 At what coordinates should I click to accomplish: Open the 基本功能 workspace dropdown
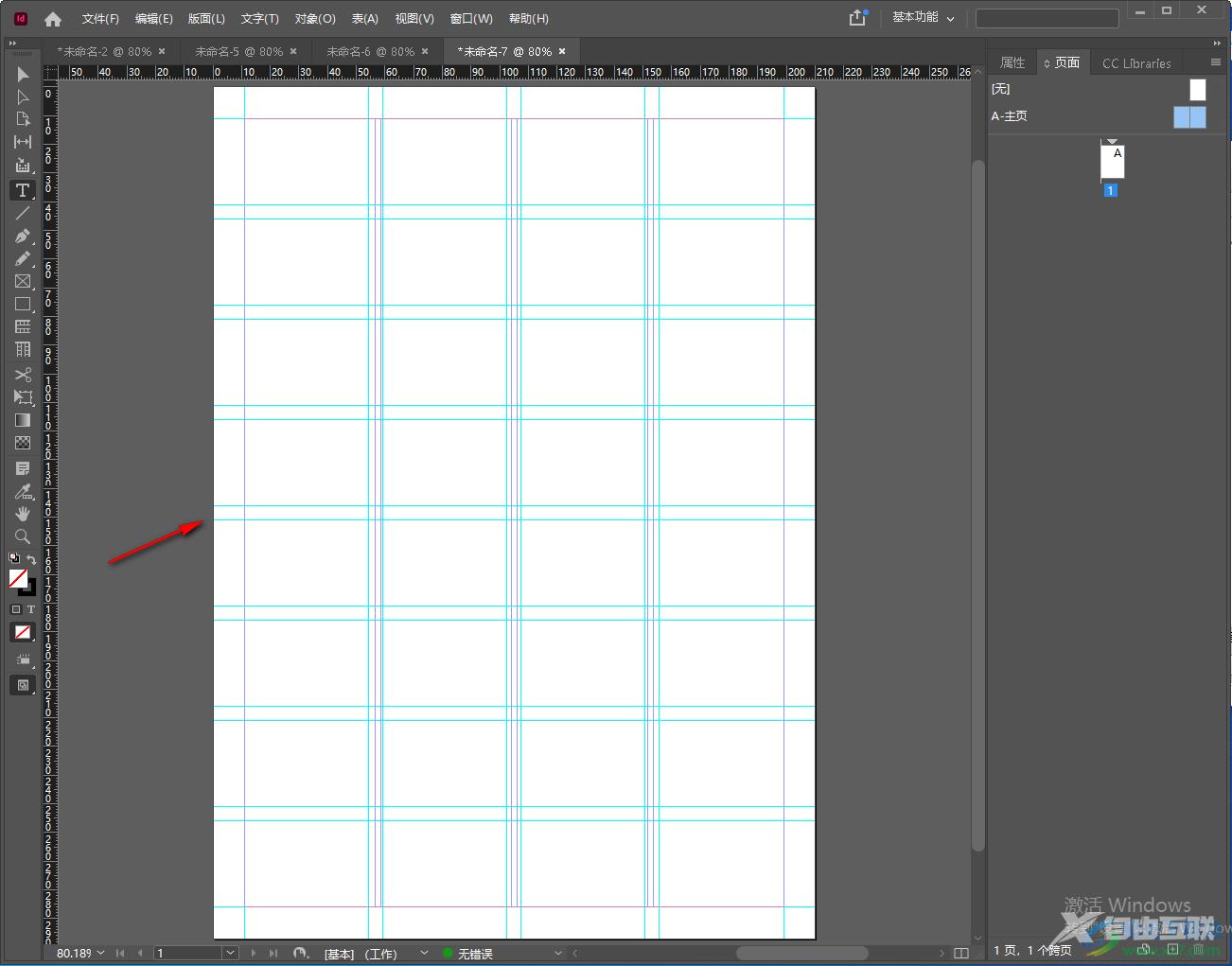924,18
